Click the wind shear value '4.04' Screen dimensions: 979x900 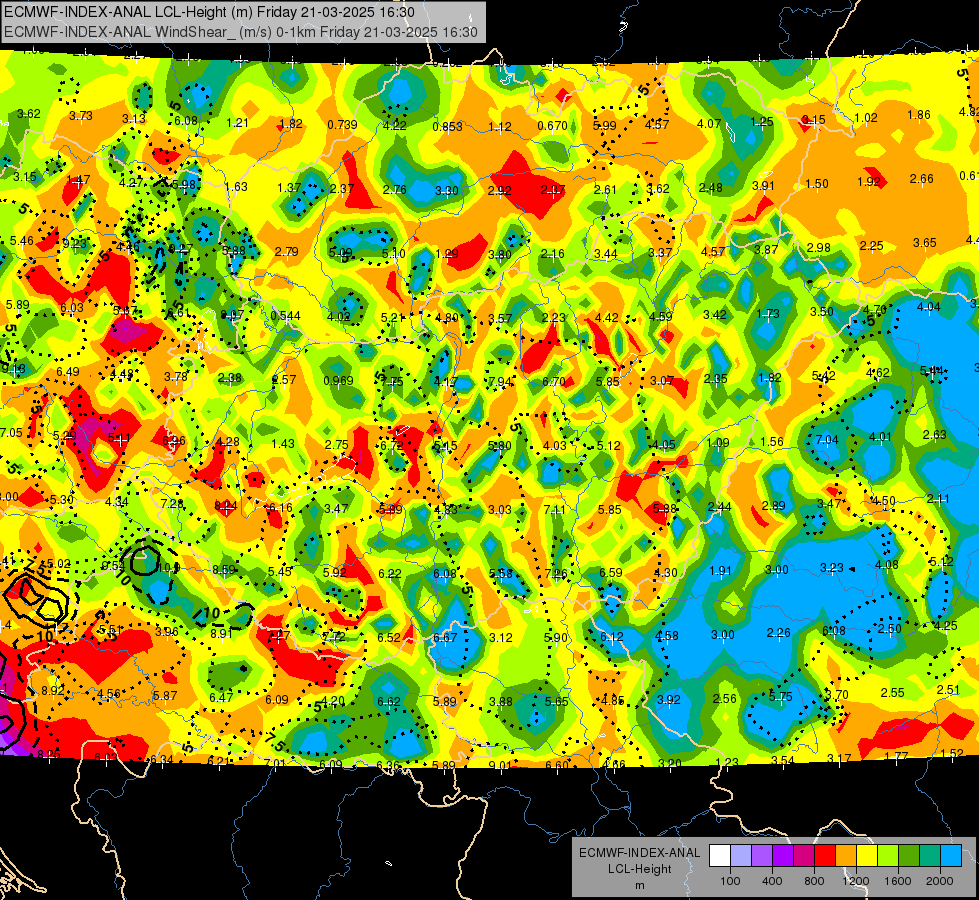(928, 307)
